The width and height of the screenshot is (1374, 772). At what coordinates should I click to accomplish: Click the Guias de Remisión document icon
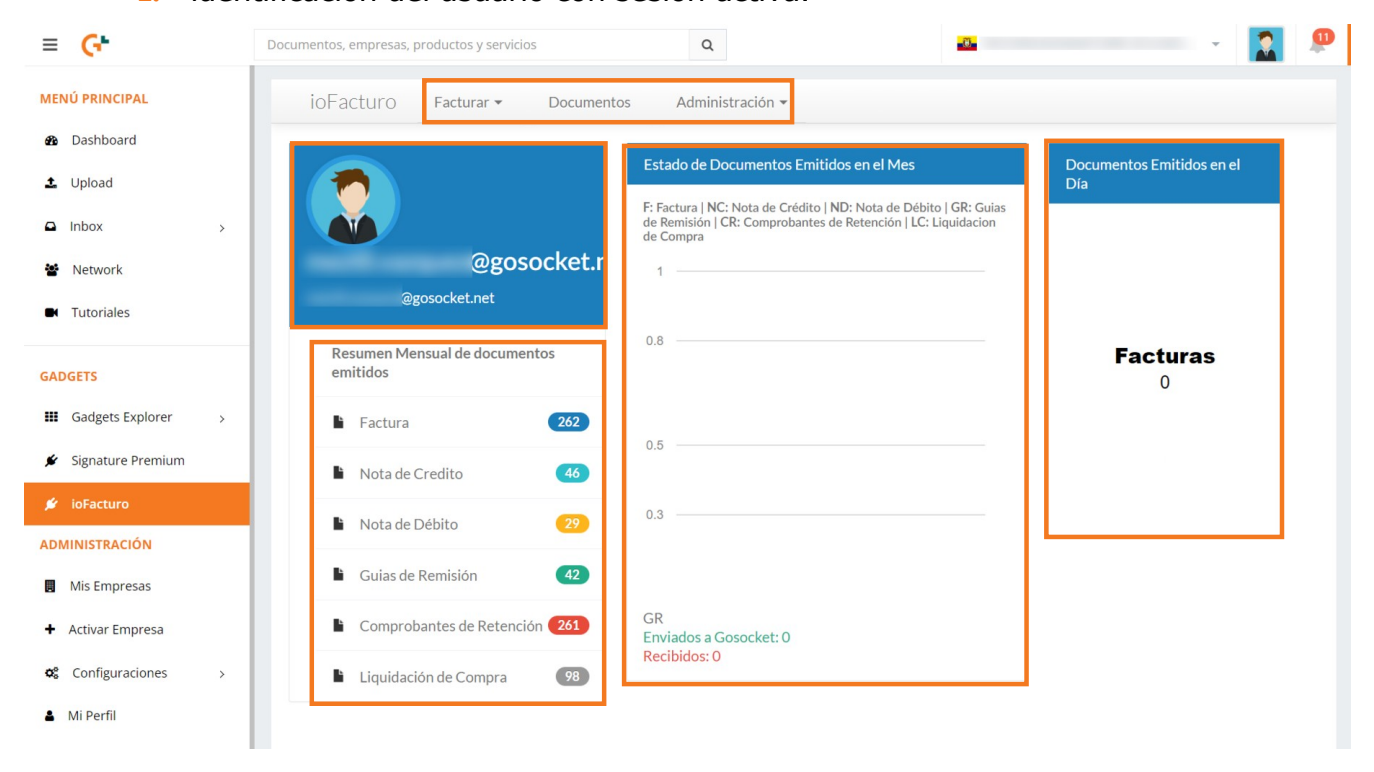pos(339,575)
